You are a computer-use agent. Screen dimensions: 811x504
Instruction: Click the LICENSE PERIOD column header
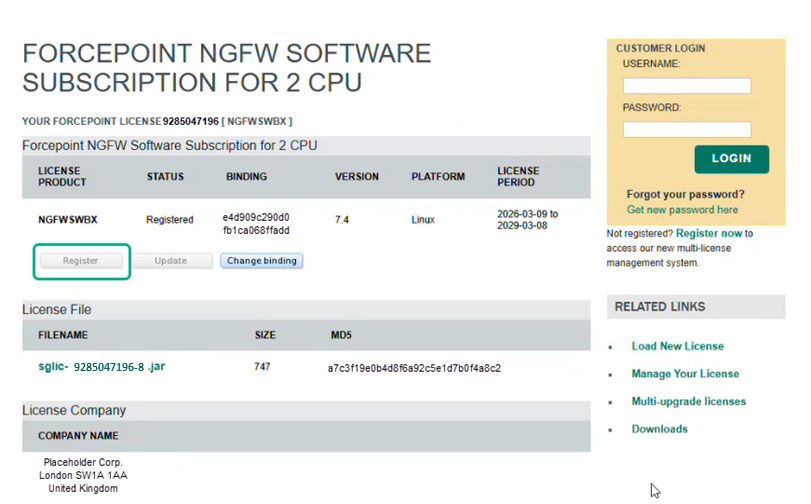click(x=518, y=176)
